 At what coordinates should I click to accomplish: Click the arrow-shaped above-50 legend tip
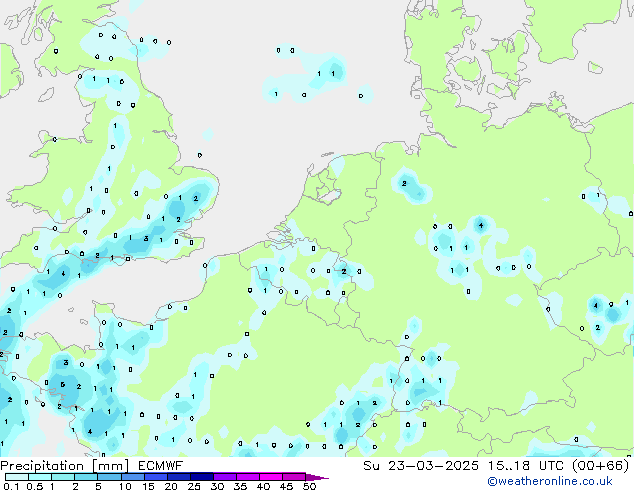(x=317, y=477)
